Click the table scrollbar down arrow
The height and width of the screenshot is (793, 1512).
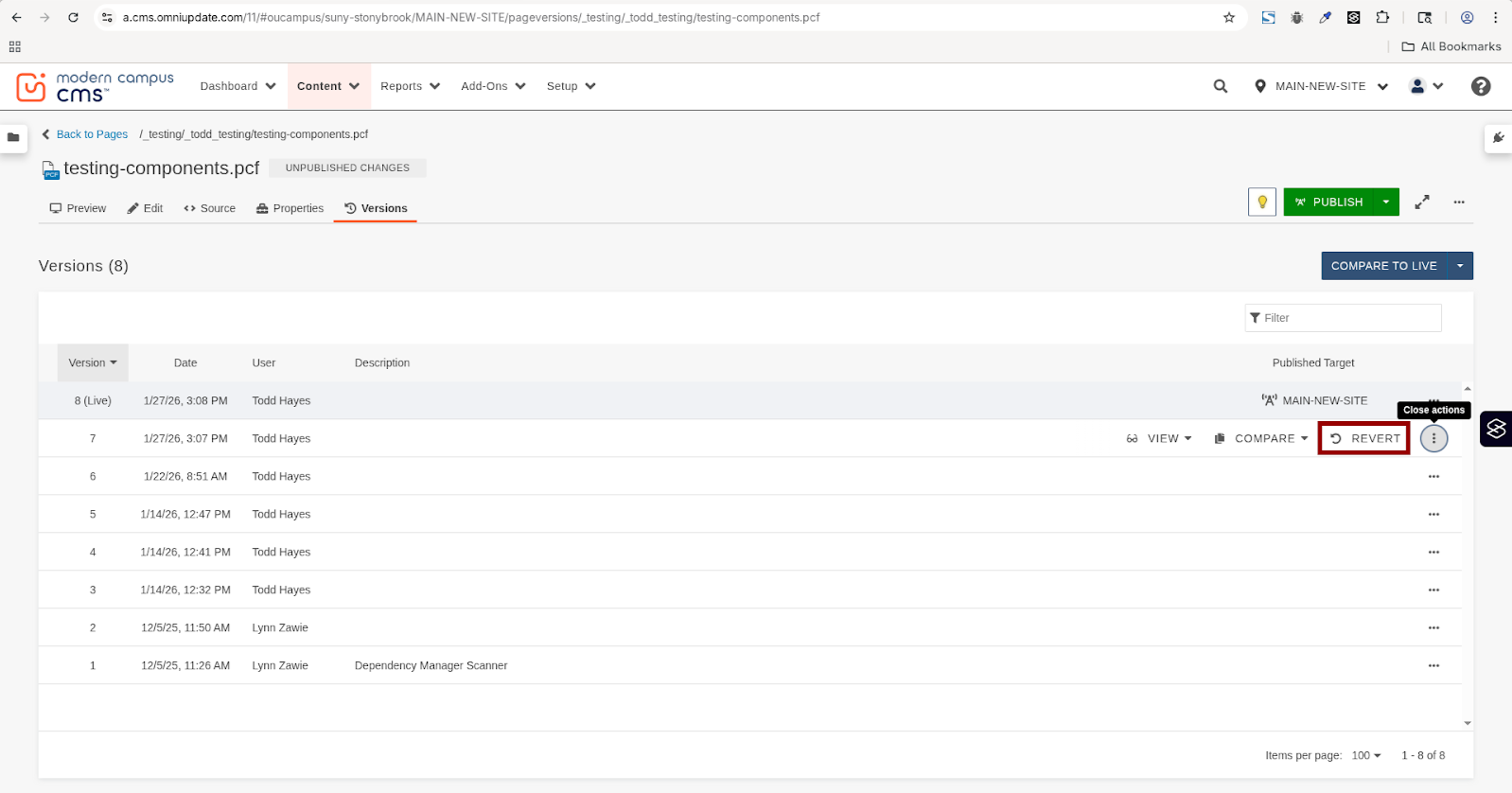(x=1468, y=723)
